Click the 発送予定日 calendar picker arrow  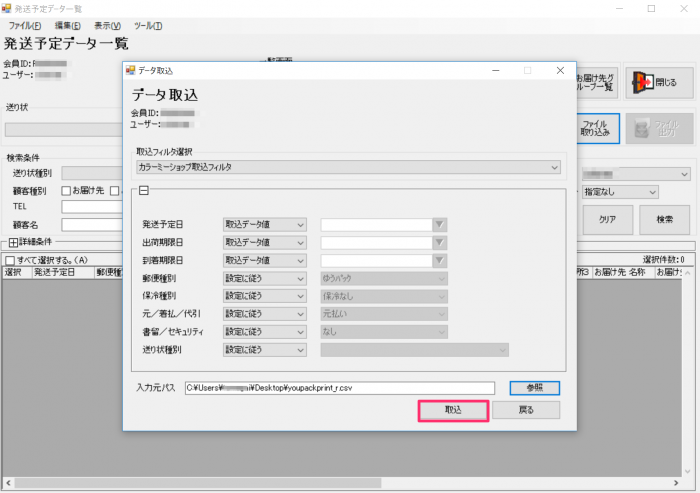coord(438,225)
